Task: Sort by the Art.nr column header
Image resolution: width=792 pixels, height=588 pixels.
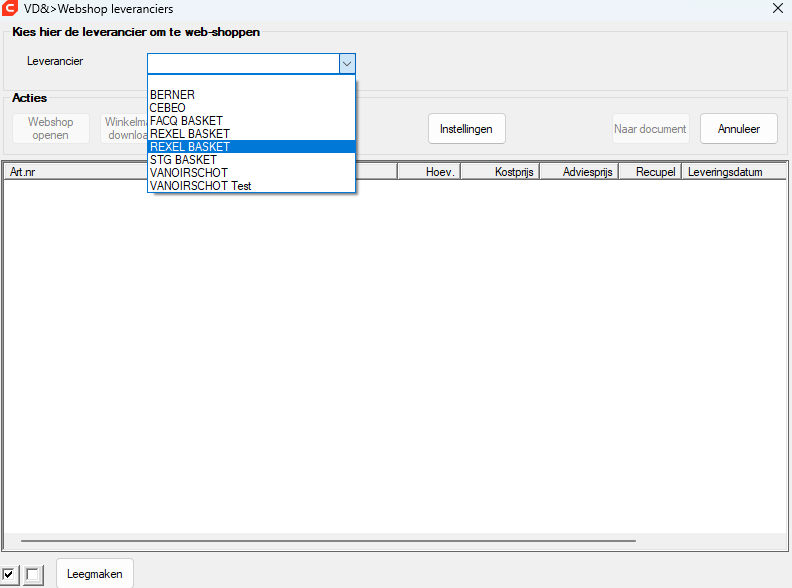Action: pos(76,172)
